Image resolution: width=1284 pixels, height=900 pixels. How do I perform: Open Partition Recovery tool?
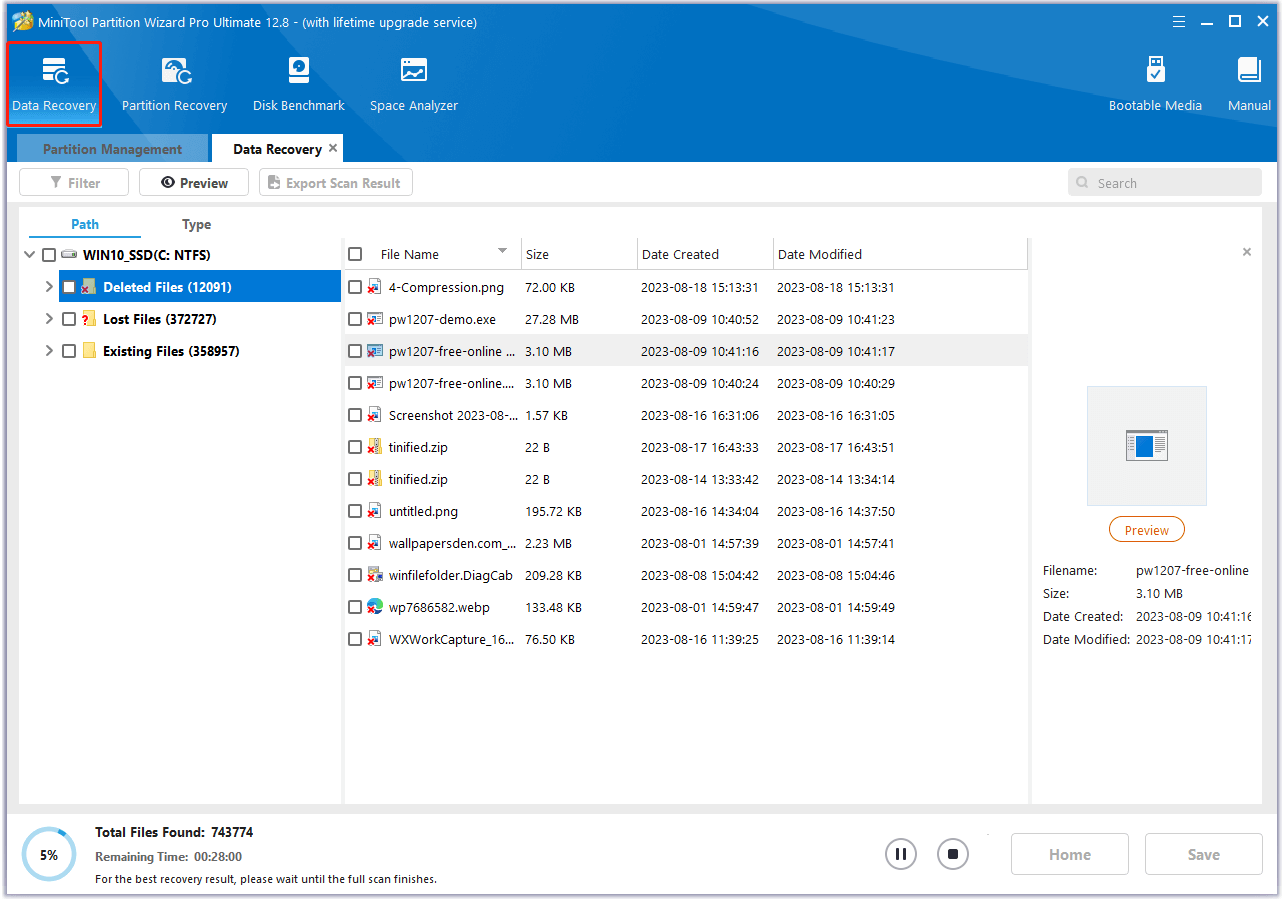pyautogui.click(x=175, y=84)
